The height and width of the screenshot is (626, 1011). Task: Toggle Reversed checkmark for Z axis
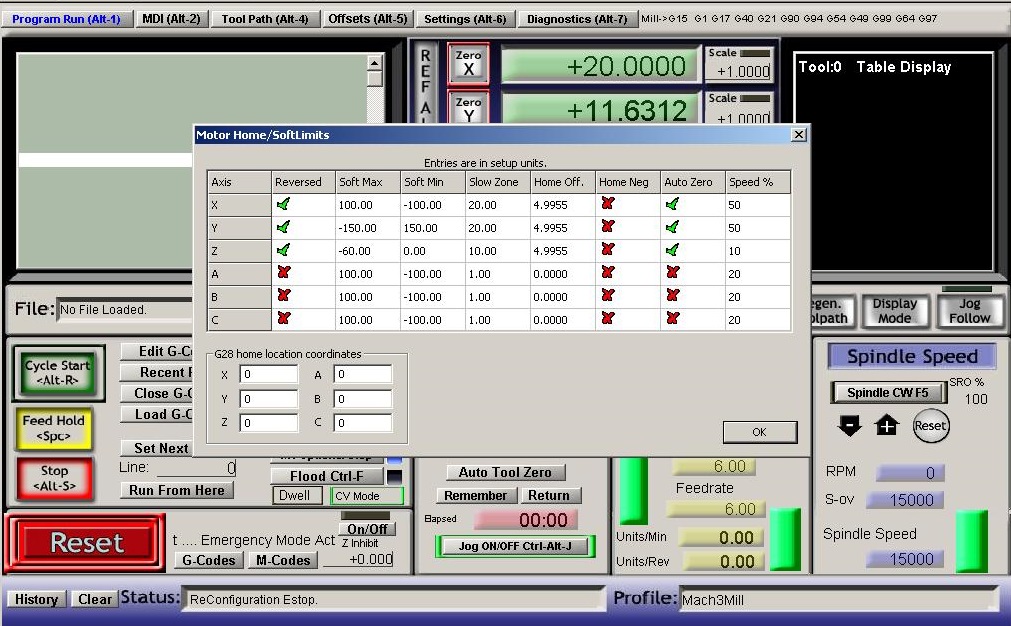coord(283,250)
